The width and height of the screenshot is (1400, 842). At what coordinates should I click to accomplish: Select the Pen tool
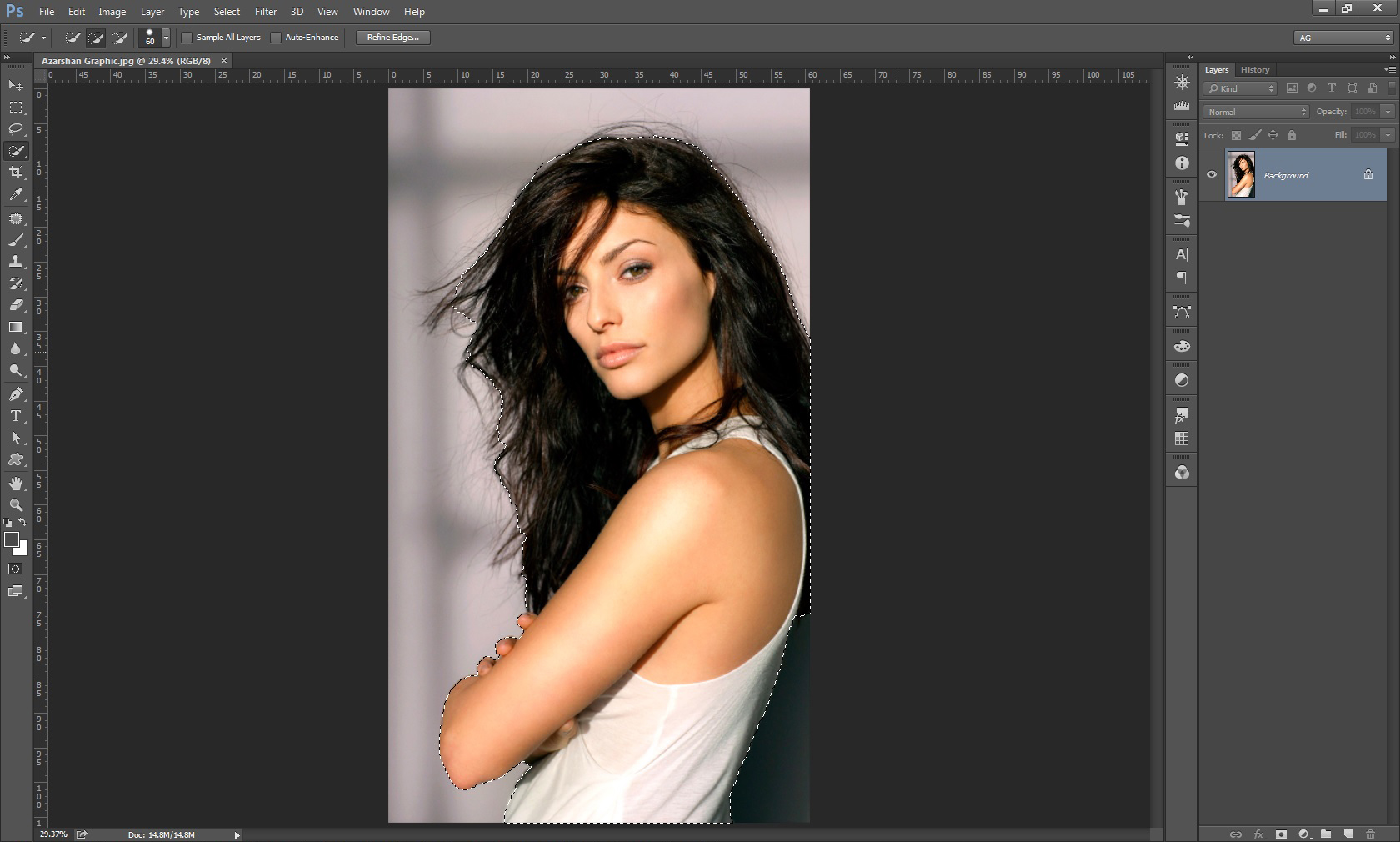16,394
